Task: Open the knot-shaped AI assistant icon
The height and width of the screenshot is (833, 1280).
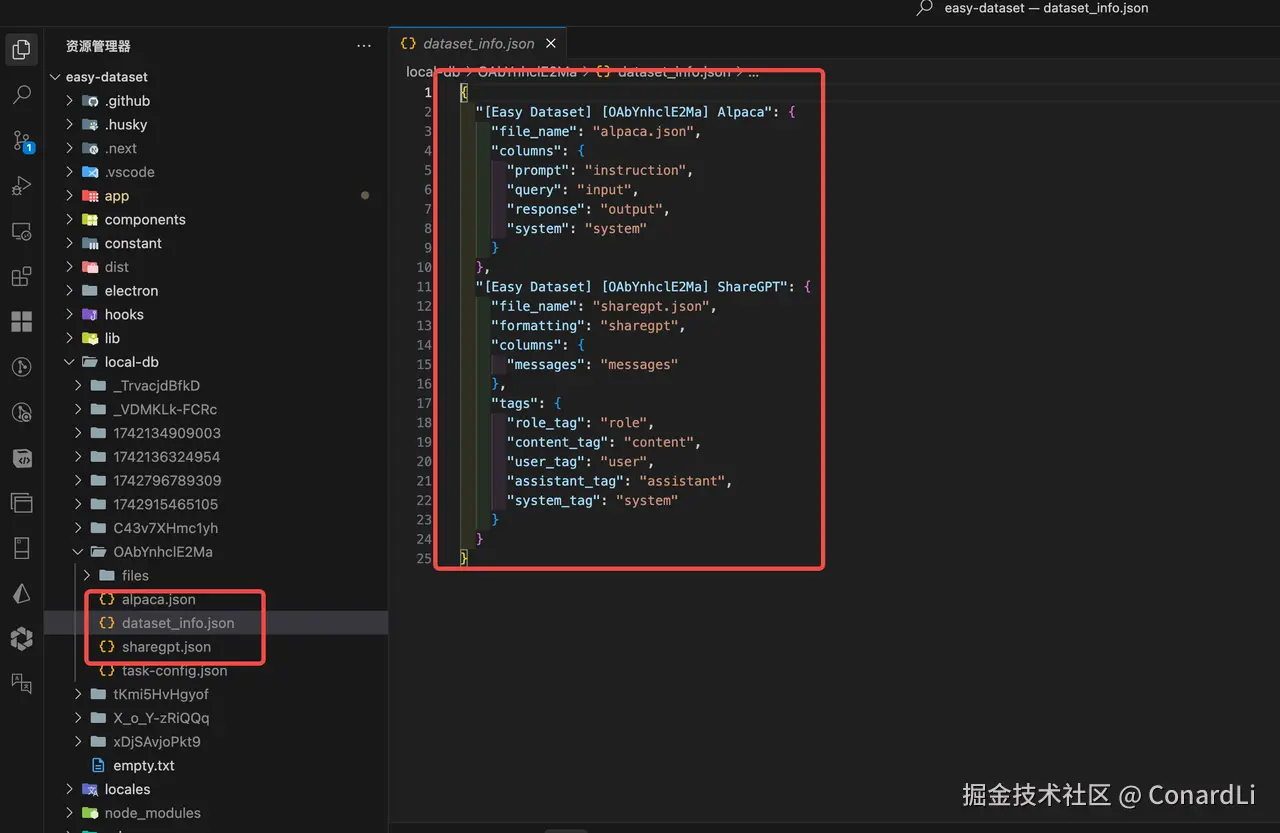Action: (21, 638)
